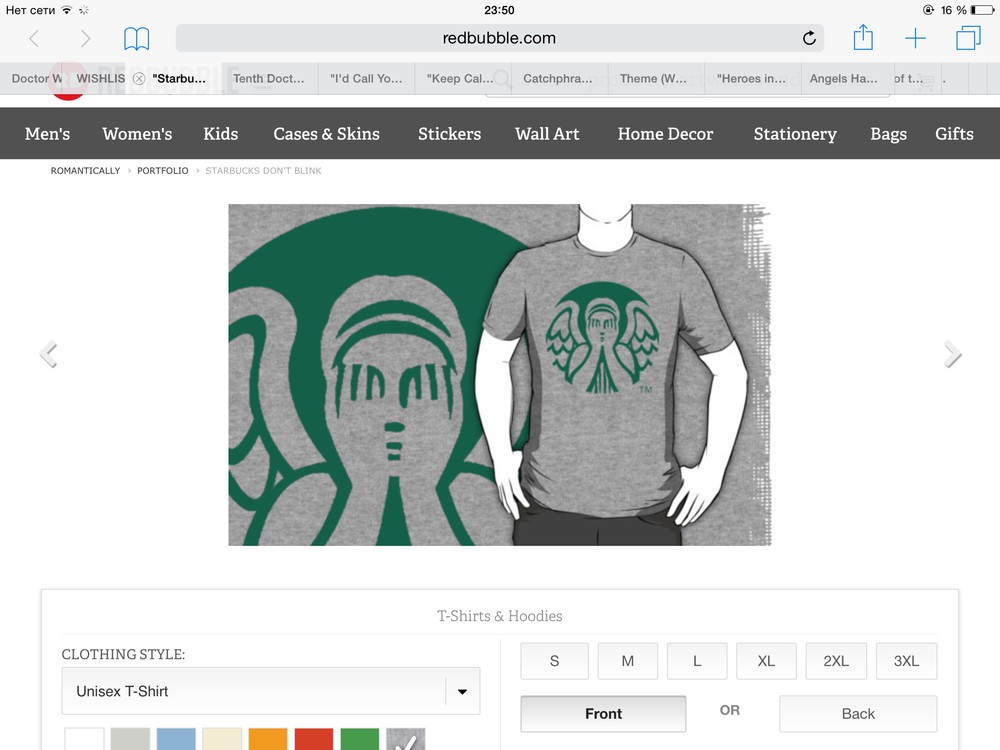Image resolution: width=1000 pixels, height=750 pixels.
Task: Open the Gifts category menu
Action: click(954, 134)
